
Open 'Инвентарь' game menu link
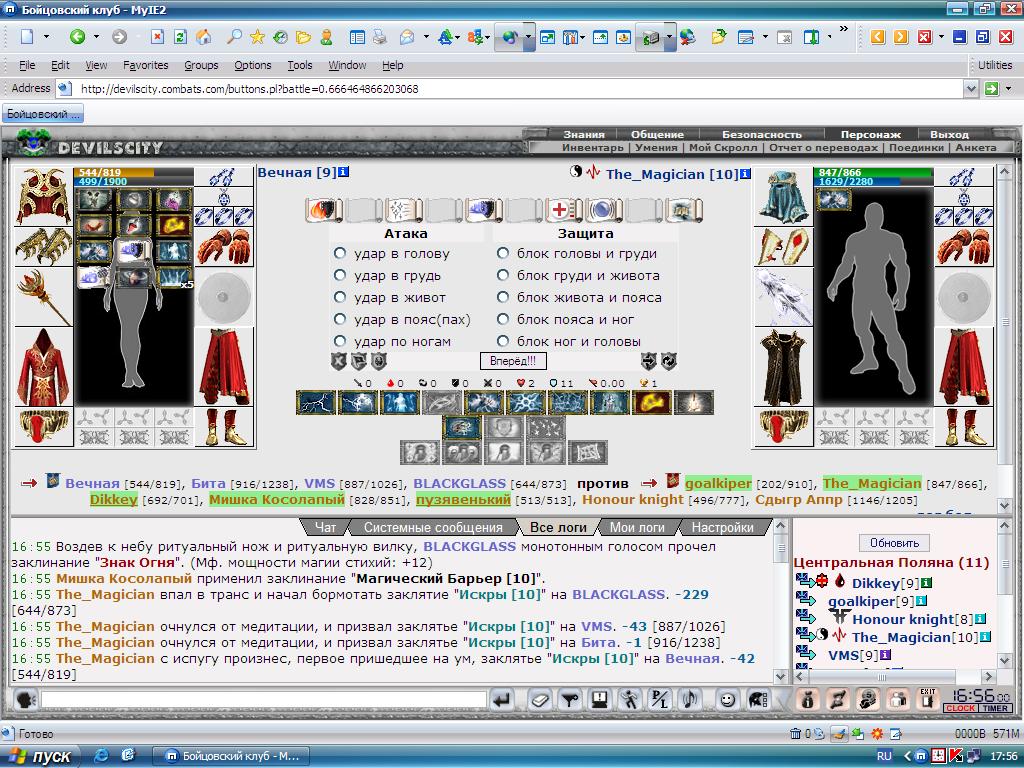593,148
